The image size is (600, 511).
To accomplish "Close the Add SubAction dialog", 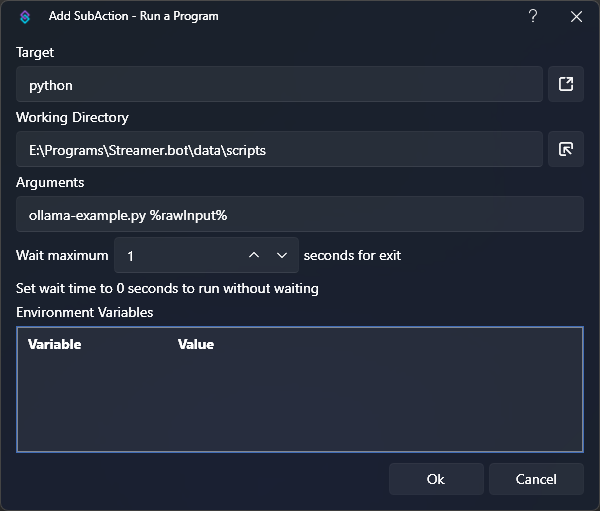I will click(576, 17).
